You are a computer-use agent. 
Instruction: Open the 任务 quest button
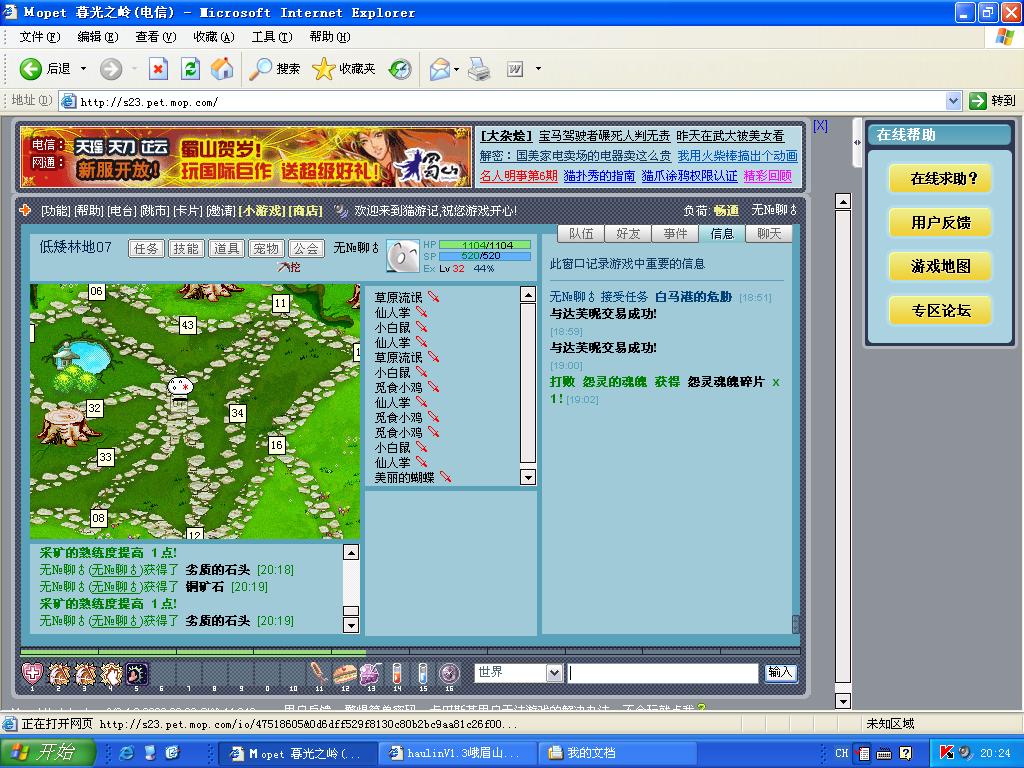click(146, 249)
